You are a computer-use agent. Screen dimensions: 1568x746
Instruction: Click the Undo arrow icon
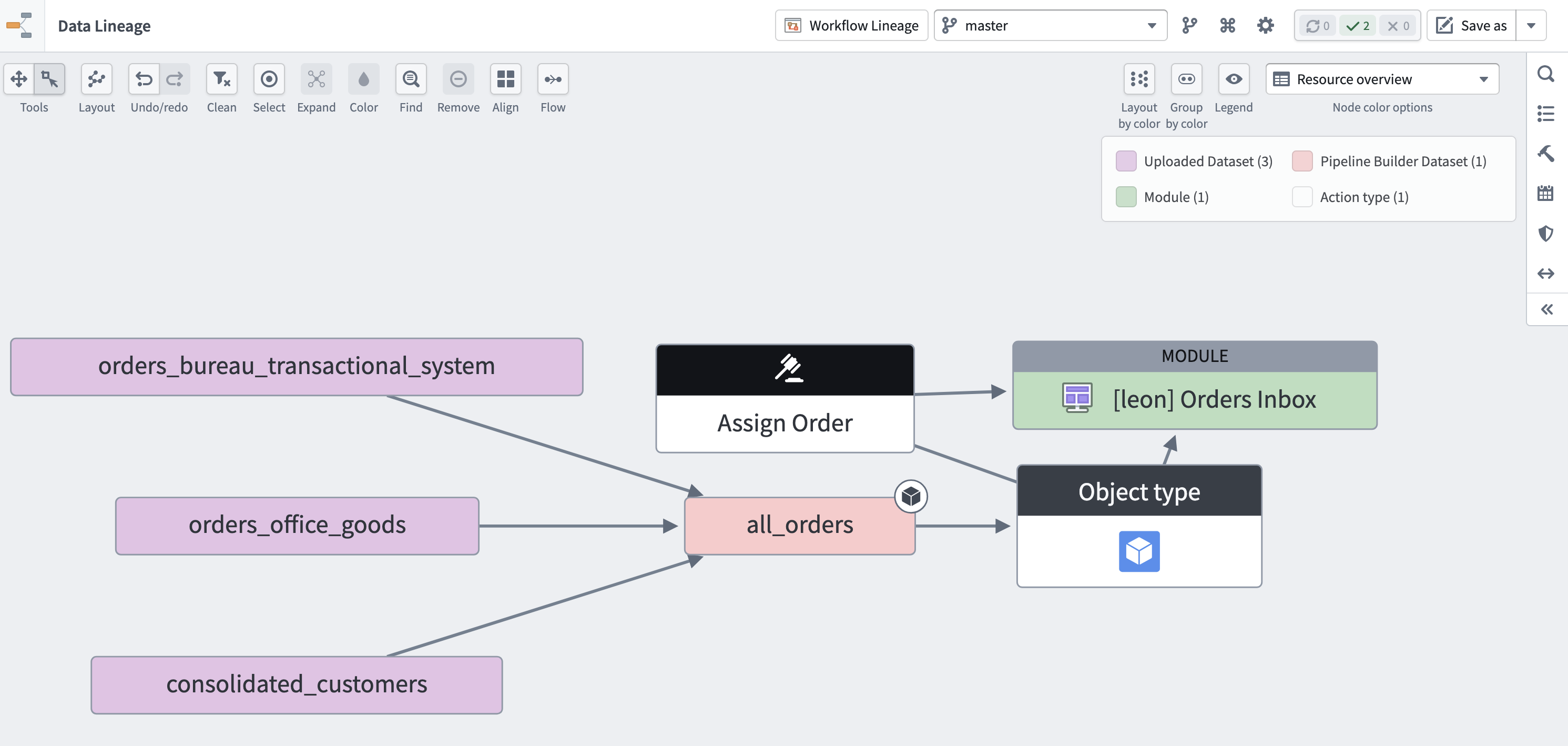tap(144, 79)
